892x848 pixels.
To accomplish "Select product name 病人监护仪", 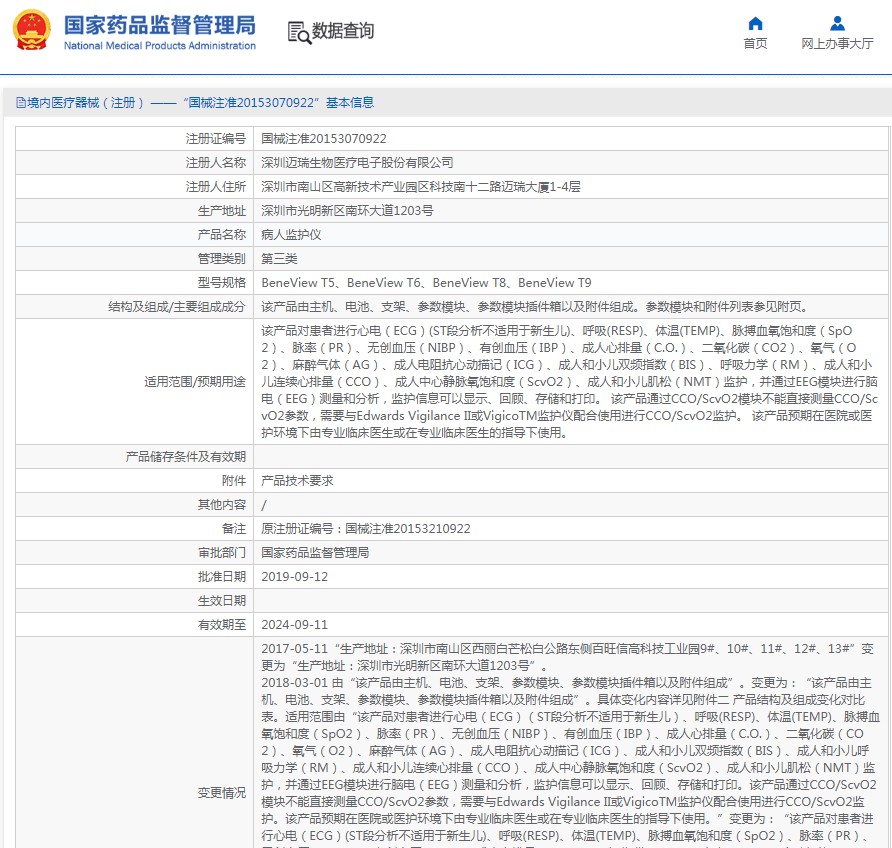I will (x=291, y=234).
